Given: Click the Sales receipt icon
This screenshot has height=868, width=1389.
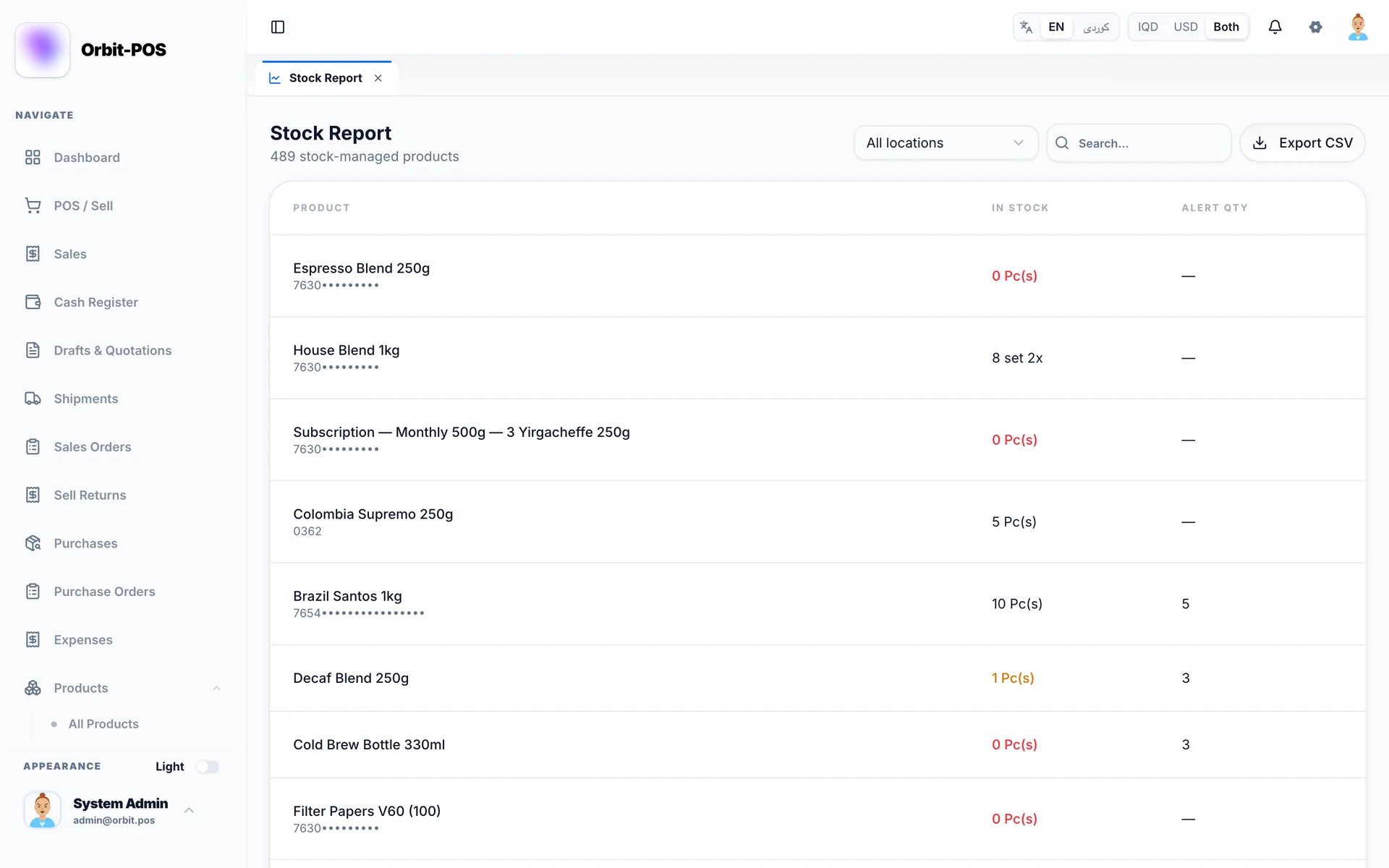Looking at the screenshot, I should 33,254.
